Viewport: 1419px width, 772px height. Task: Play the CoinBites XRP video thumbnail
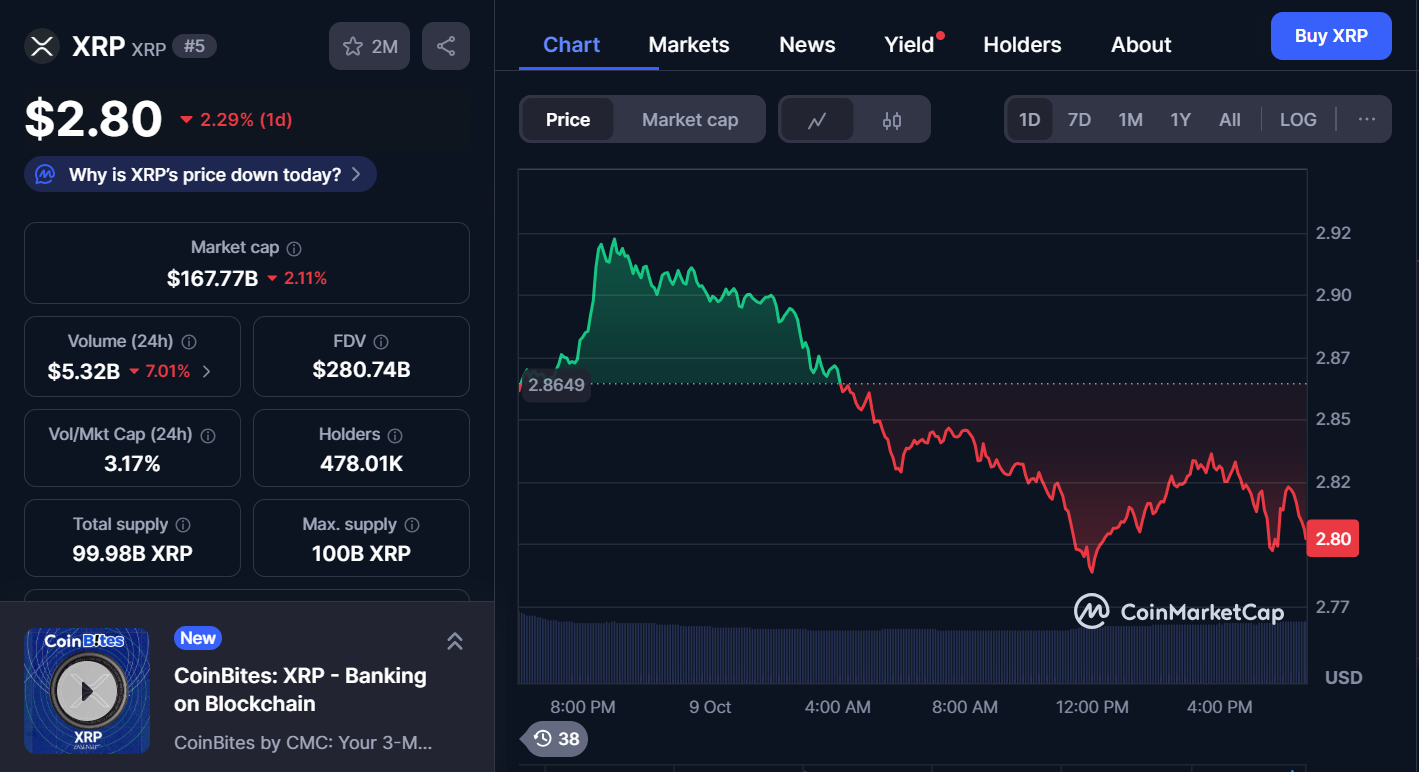(x=87, y=690)
